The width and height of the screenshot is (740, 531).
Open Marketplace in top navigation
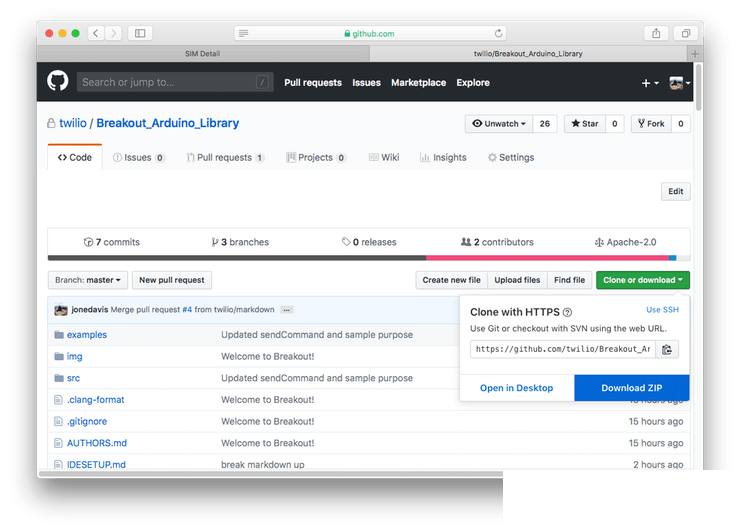[419, 83]
